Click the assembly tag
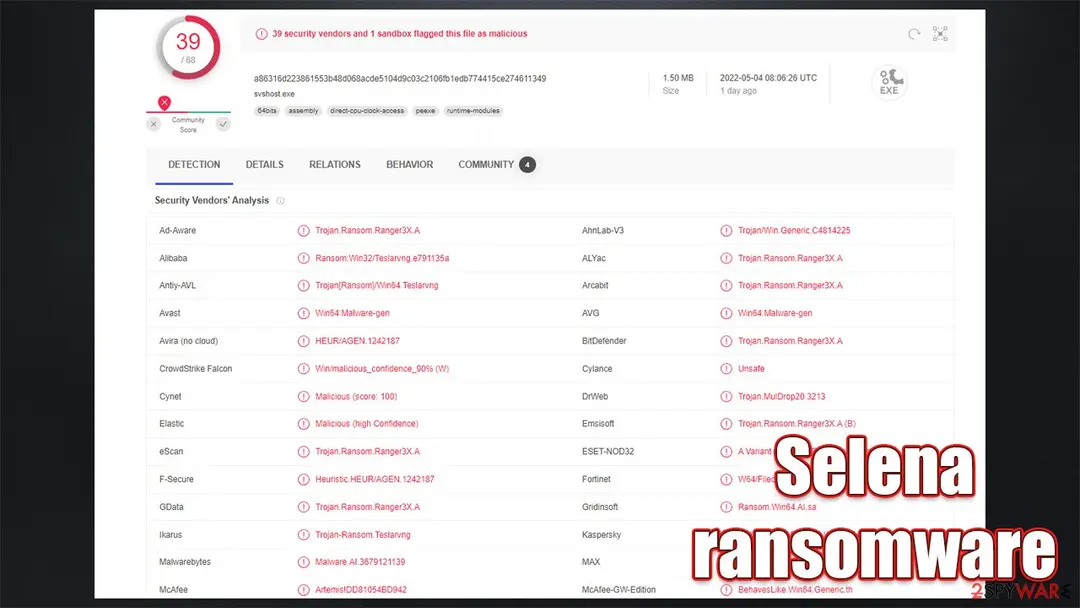 [303, 111]
